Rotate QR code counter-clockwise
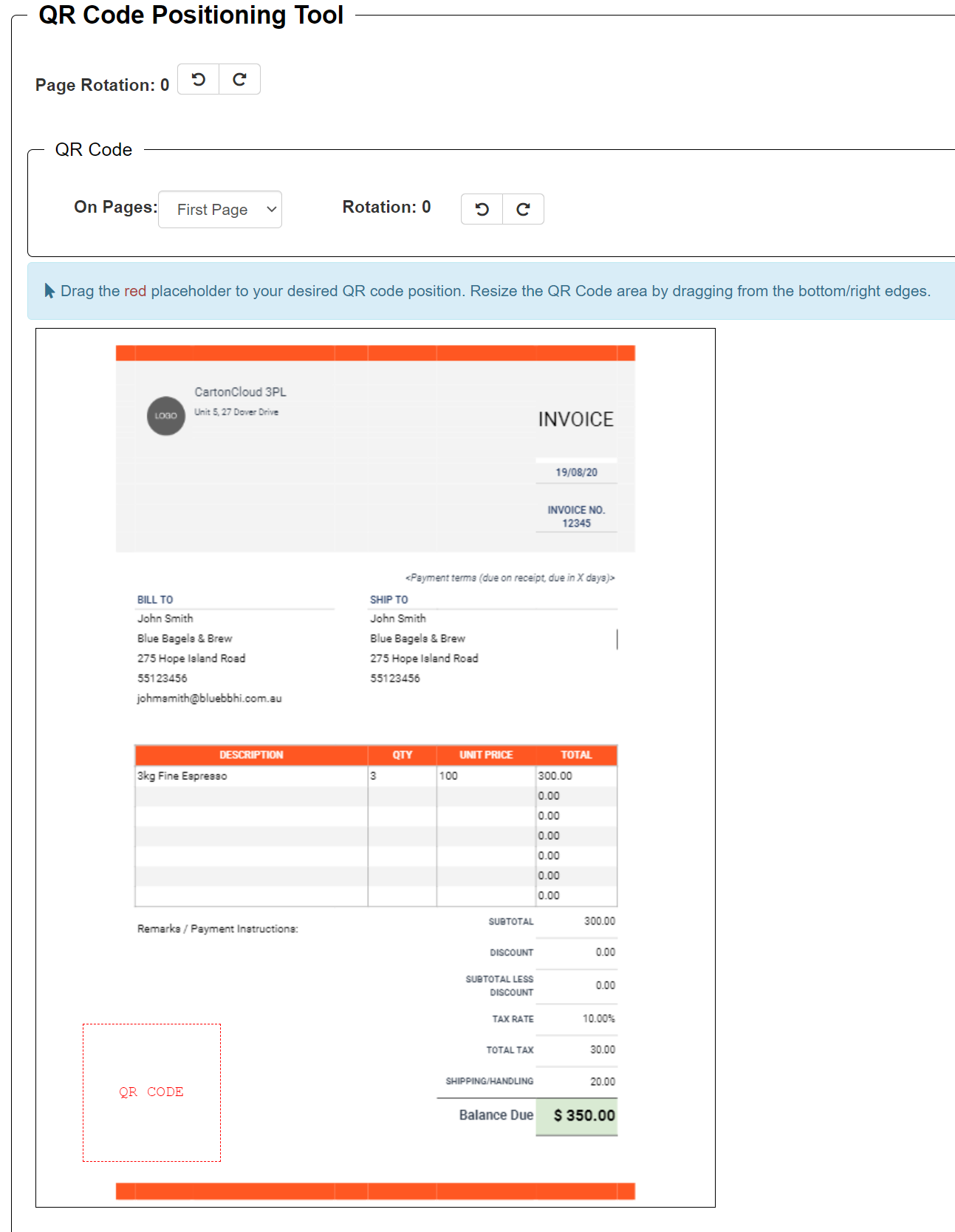This screenshot has width=955, height=1232. point(482,209)
